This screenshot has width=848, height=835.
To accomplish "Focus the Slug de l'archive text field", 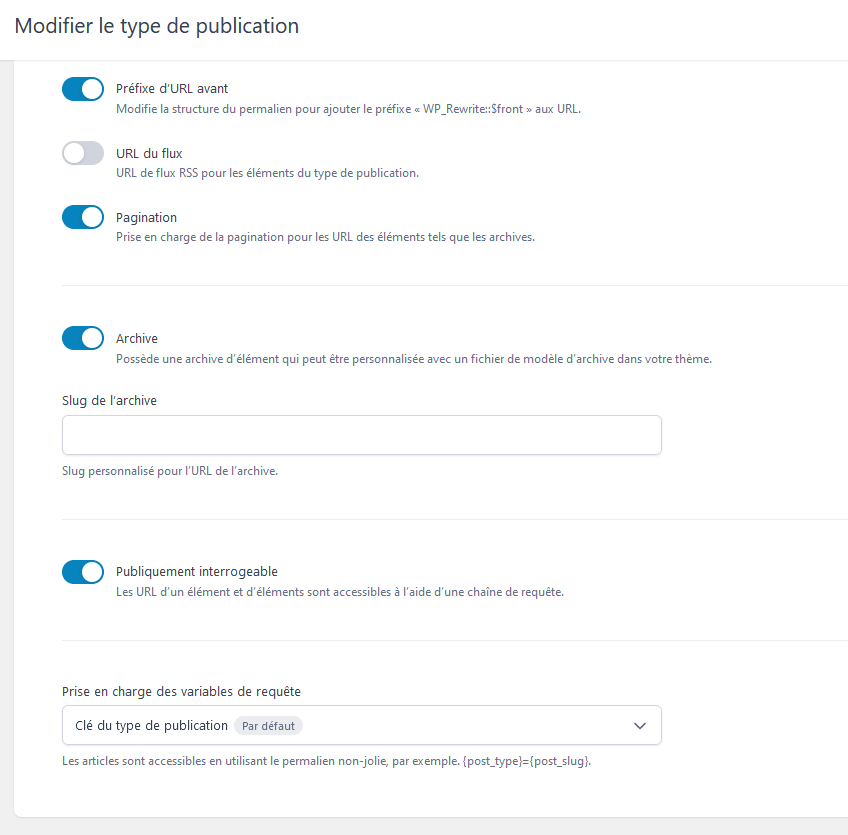I will pos(362,435).
